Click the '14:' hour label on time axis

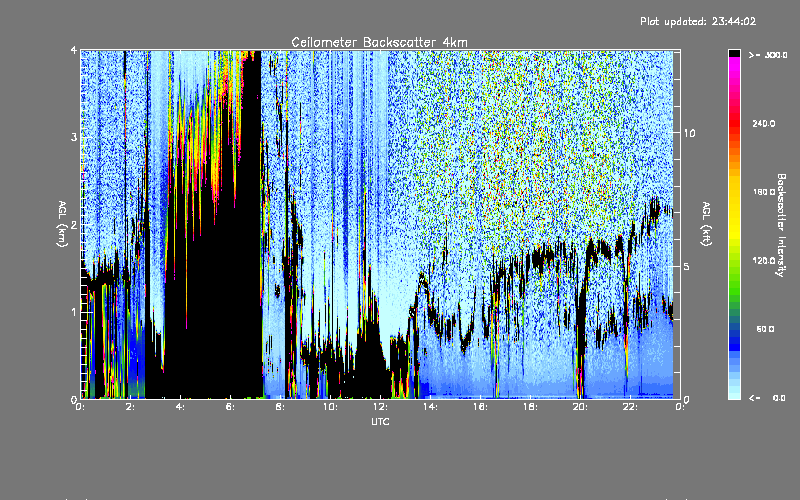click(x=430, y=407)
